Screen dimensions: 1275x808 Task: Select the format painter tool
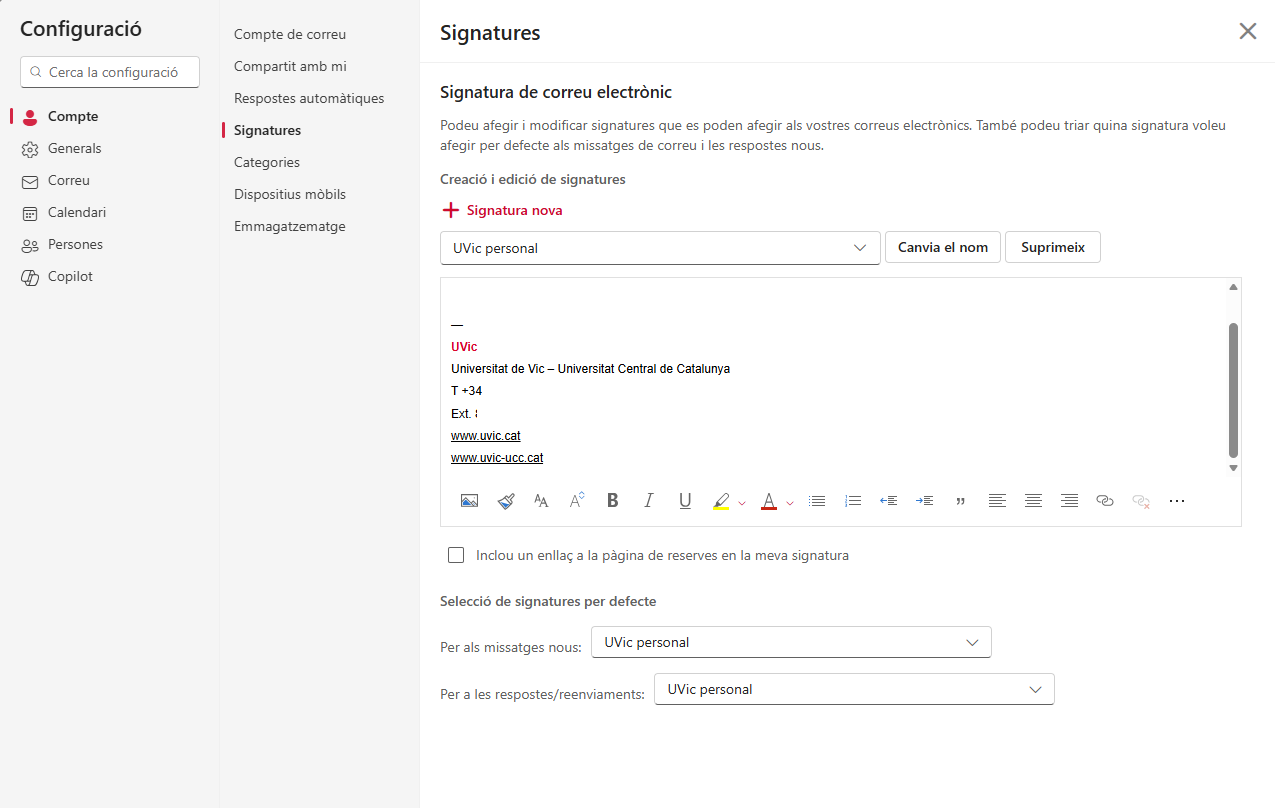click(505, 501)
